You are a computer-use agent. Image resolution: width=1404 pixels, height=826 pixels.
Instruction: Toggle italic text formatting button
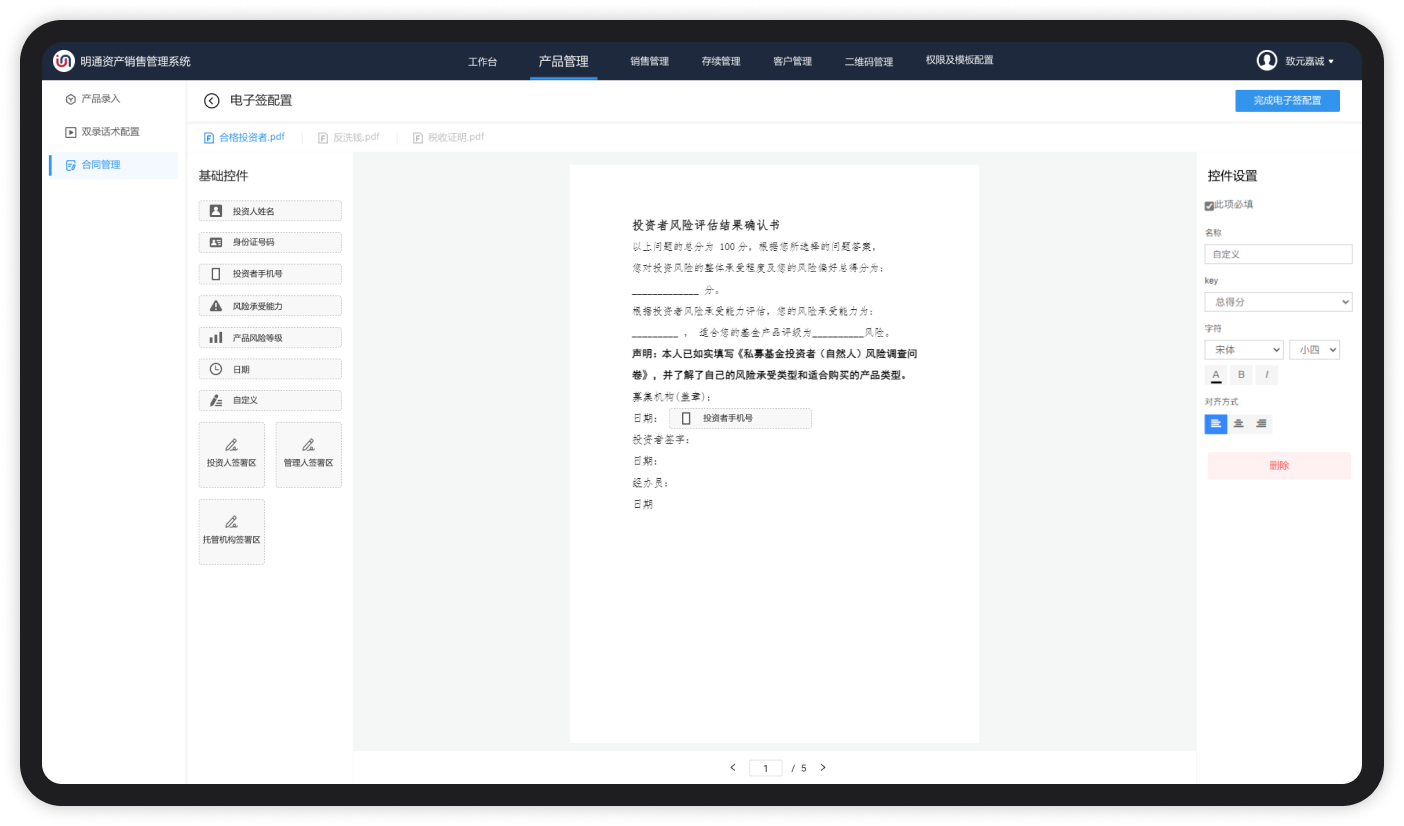(1266, 375)
